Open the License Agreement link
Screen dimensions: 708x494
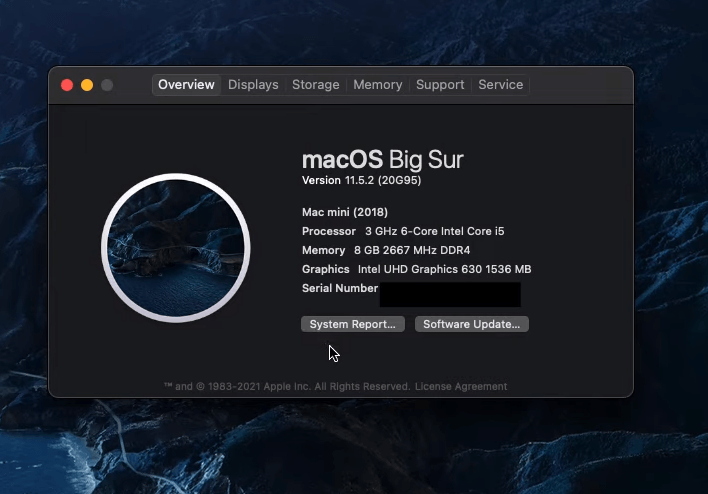click(x=461, y=387)
